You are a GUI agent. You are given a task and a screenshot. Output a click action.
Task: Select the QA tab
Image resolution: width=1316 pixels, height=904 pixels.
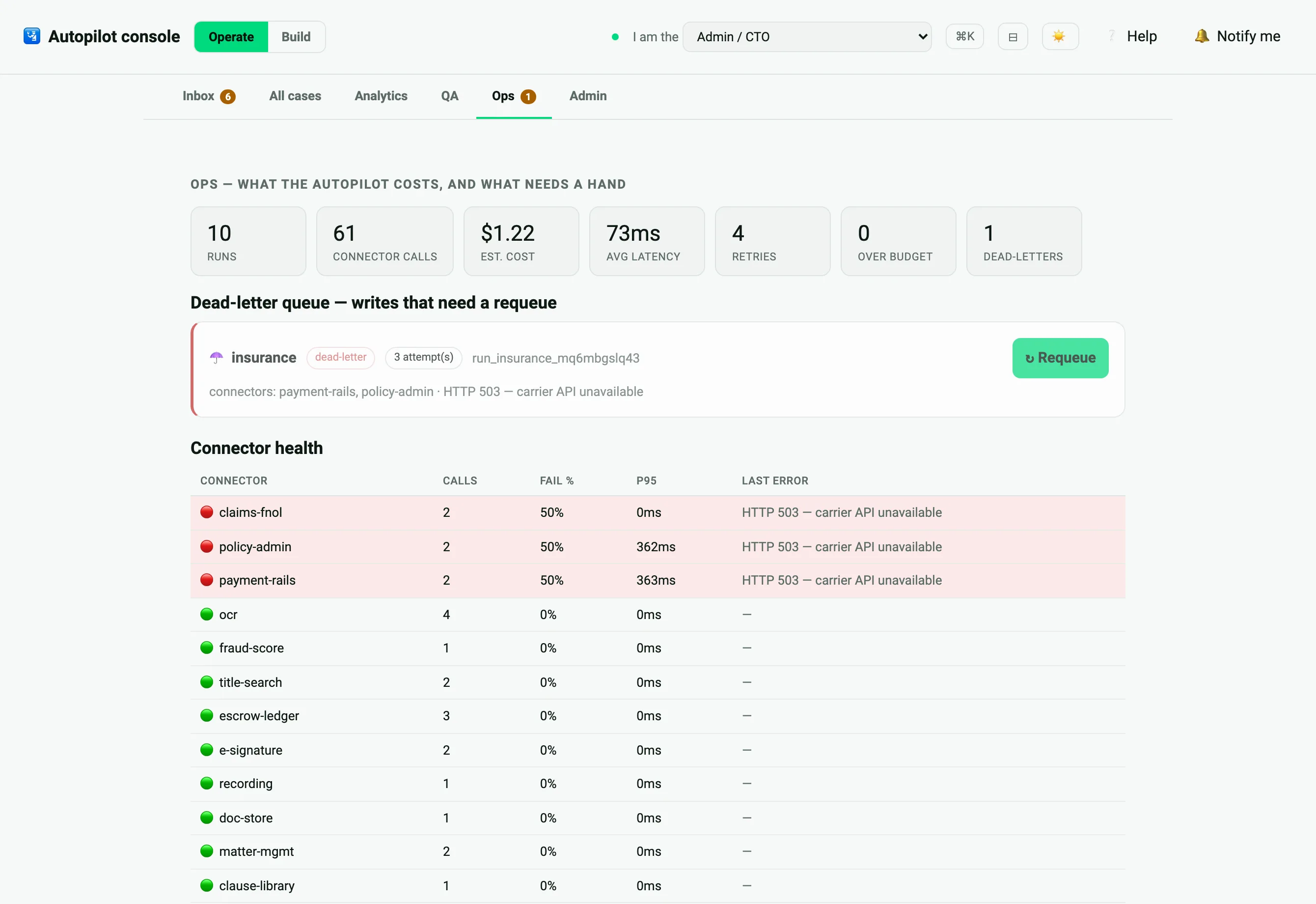pos(450,96)
